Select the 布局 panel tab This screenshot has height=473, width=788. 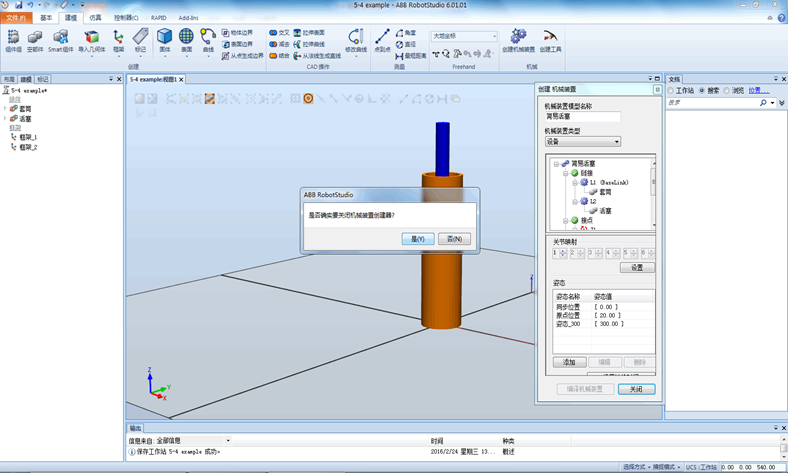[9, 79]
